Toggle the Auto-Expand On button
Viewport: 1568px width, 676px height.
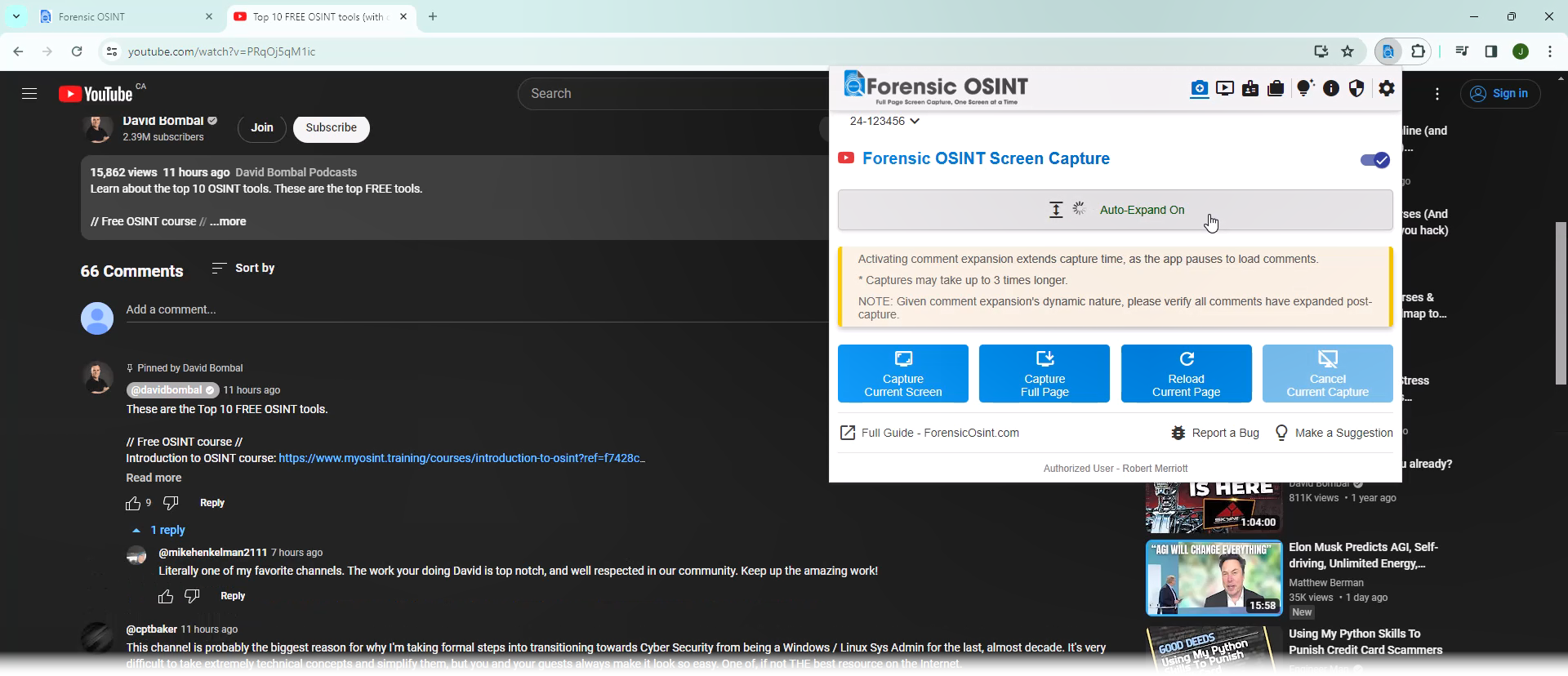click(1115, 210)
